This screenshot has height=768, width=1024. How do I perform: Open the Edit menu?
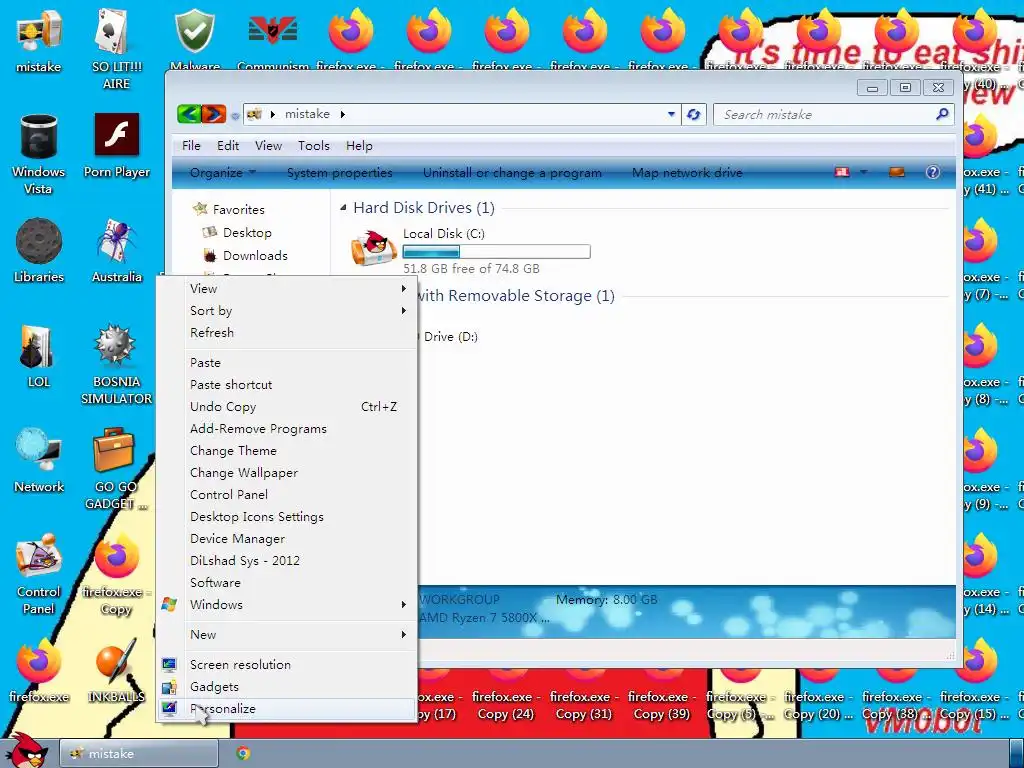[228, 146]
